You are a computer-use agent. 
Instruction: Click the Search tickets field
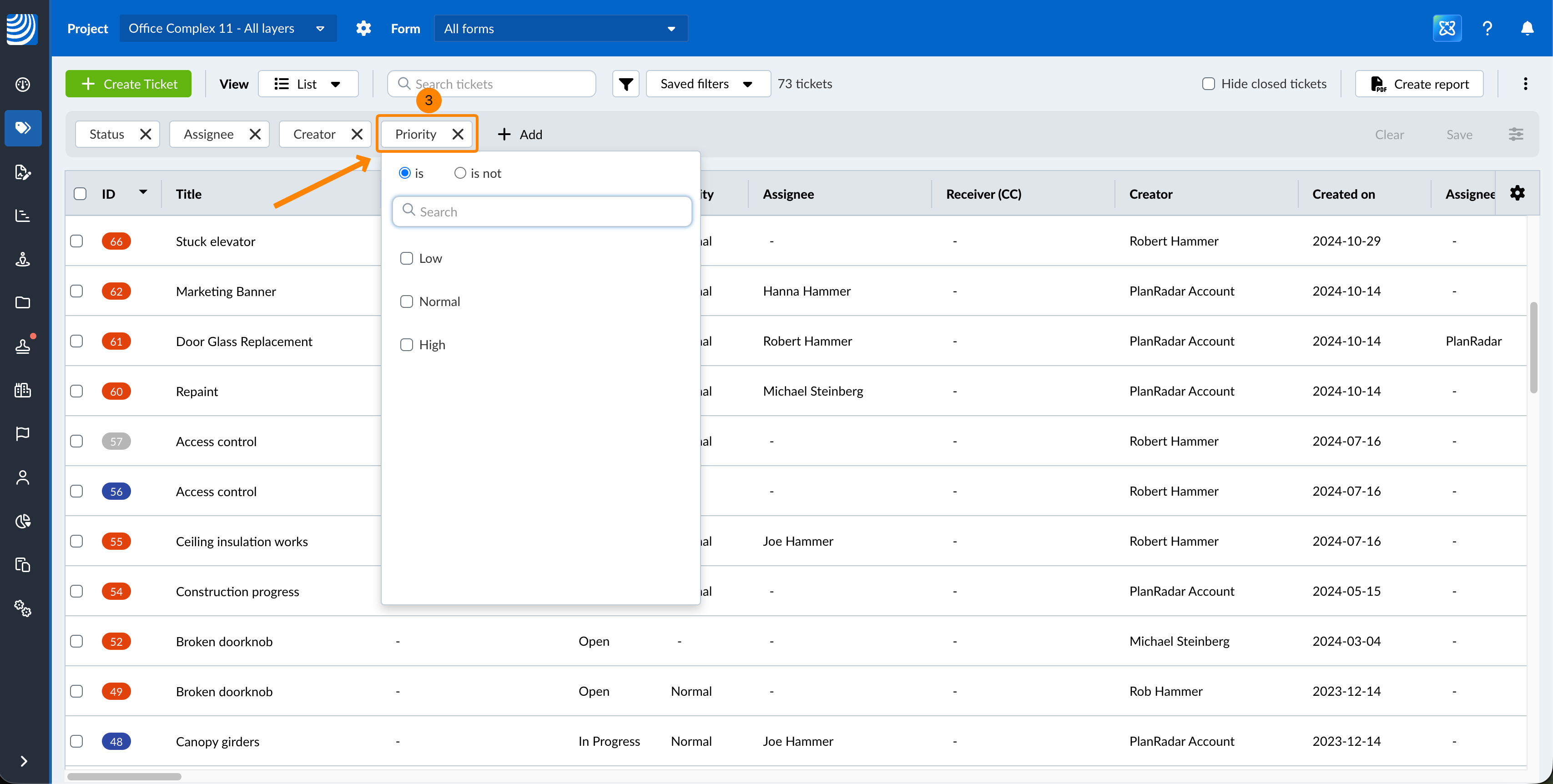491,84
